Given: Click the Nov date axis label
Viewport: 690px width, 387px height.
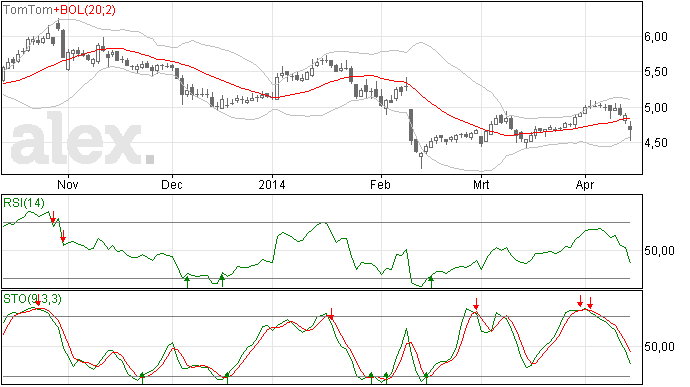Looking at the screenshot, I should coord(68,184).
